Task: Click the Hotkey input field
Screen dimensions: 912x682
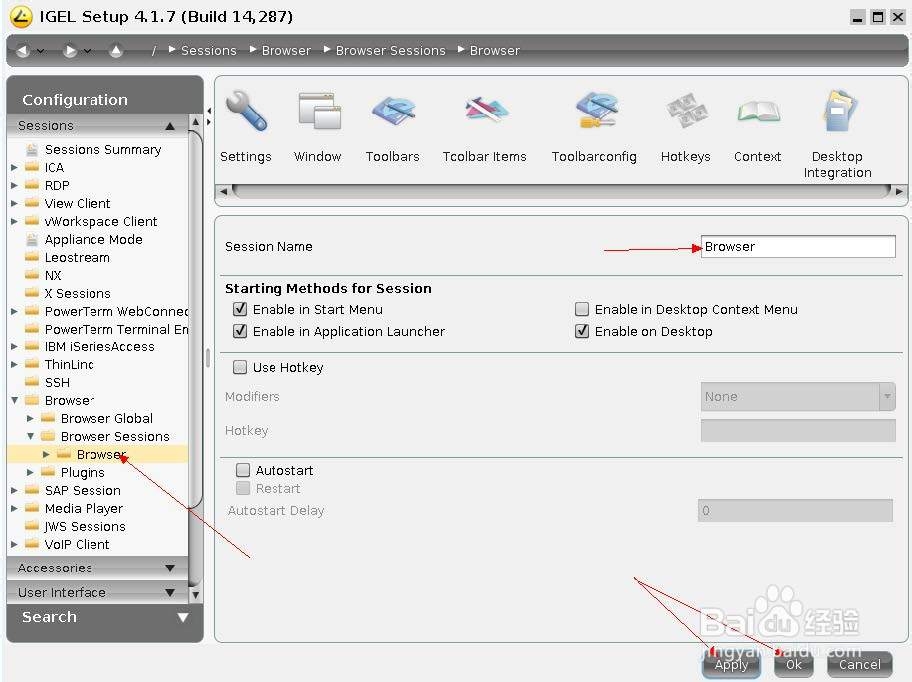Action: click(x=797, y=430)
